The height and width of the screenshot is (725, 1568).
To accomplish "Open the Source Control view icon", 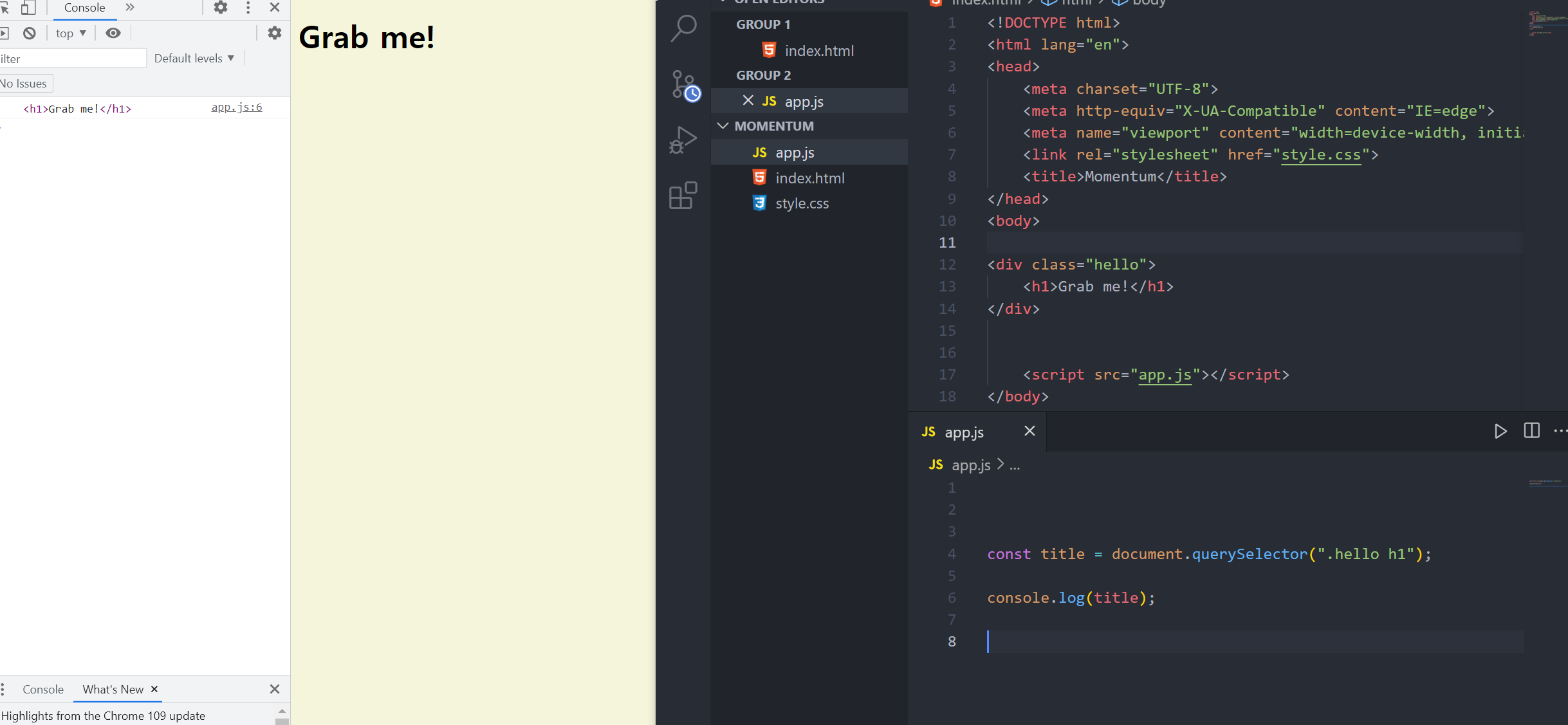I will click(683, 85).
